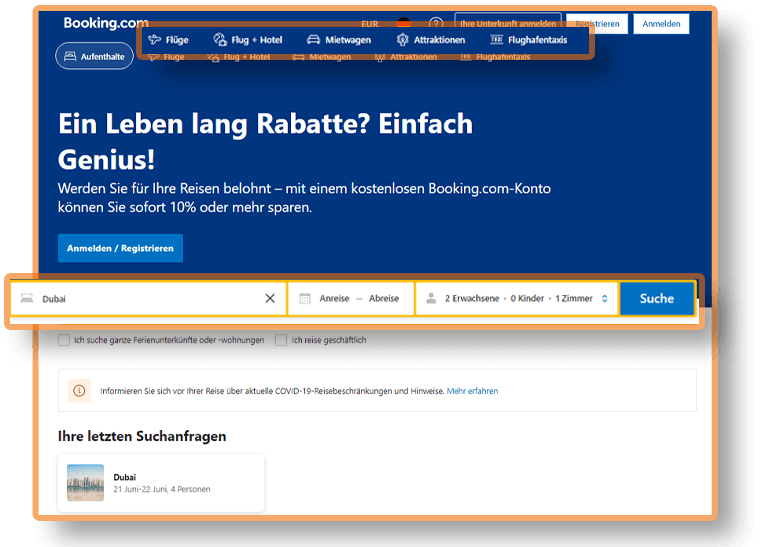
Task: Click the Booking.com logo
Action: pos(106,23)
